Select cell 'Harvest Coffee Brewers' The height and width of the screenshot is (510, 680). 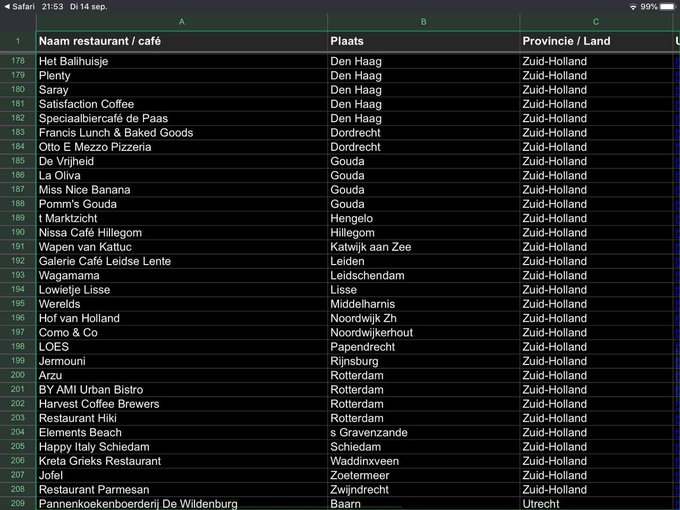click(182, 404)
